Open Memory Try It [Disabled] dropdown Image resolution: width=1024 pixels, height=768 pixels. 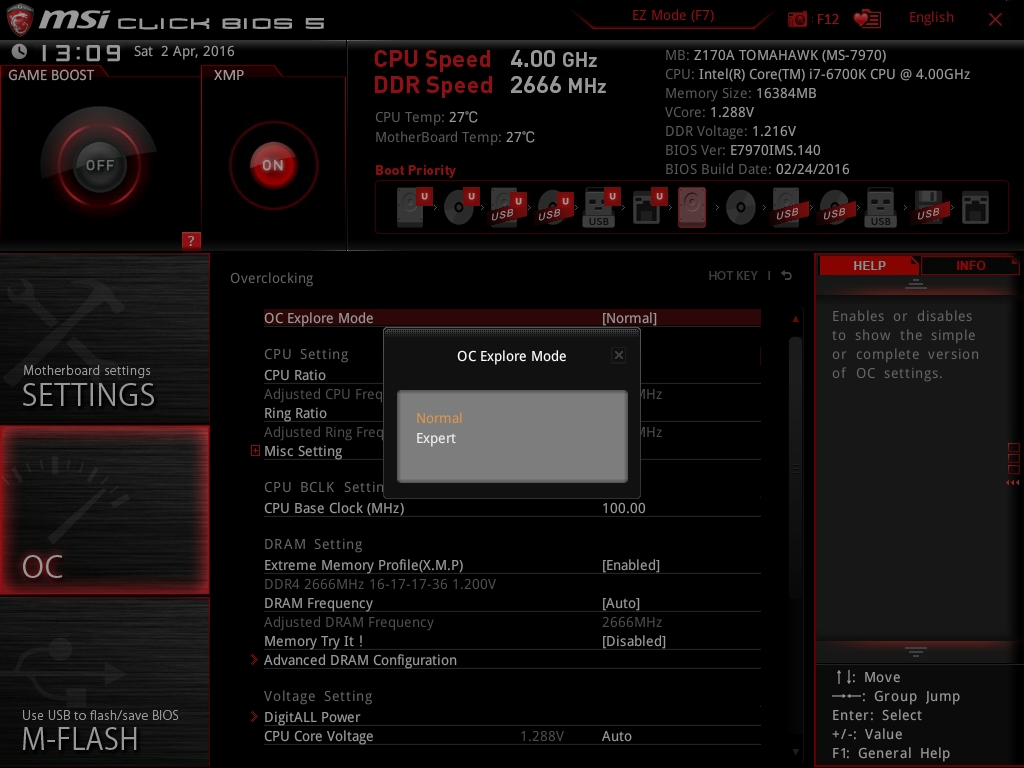(633, 641)
